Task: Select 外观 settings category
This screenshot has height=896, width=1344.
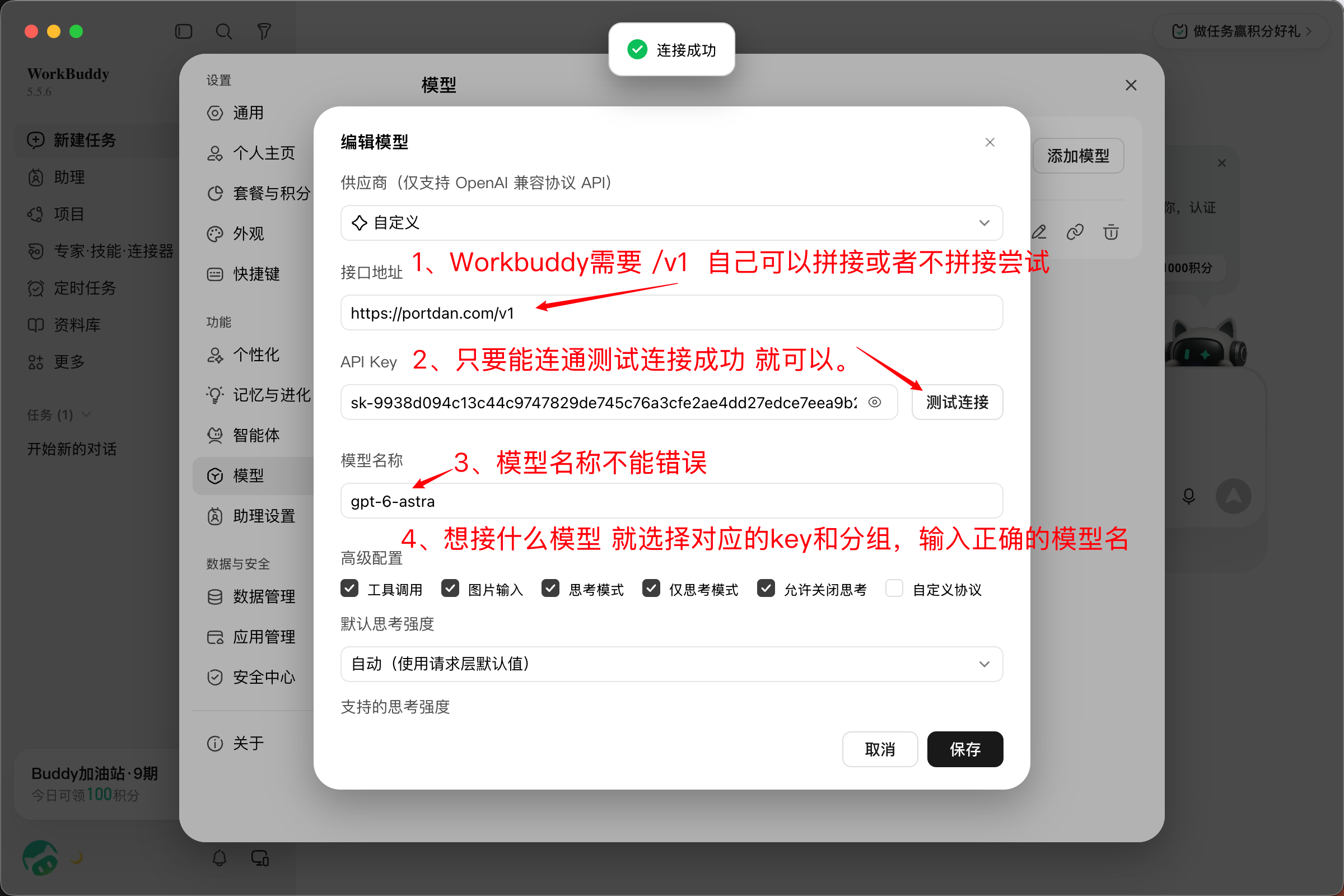Action: point(253,234)
